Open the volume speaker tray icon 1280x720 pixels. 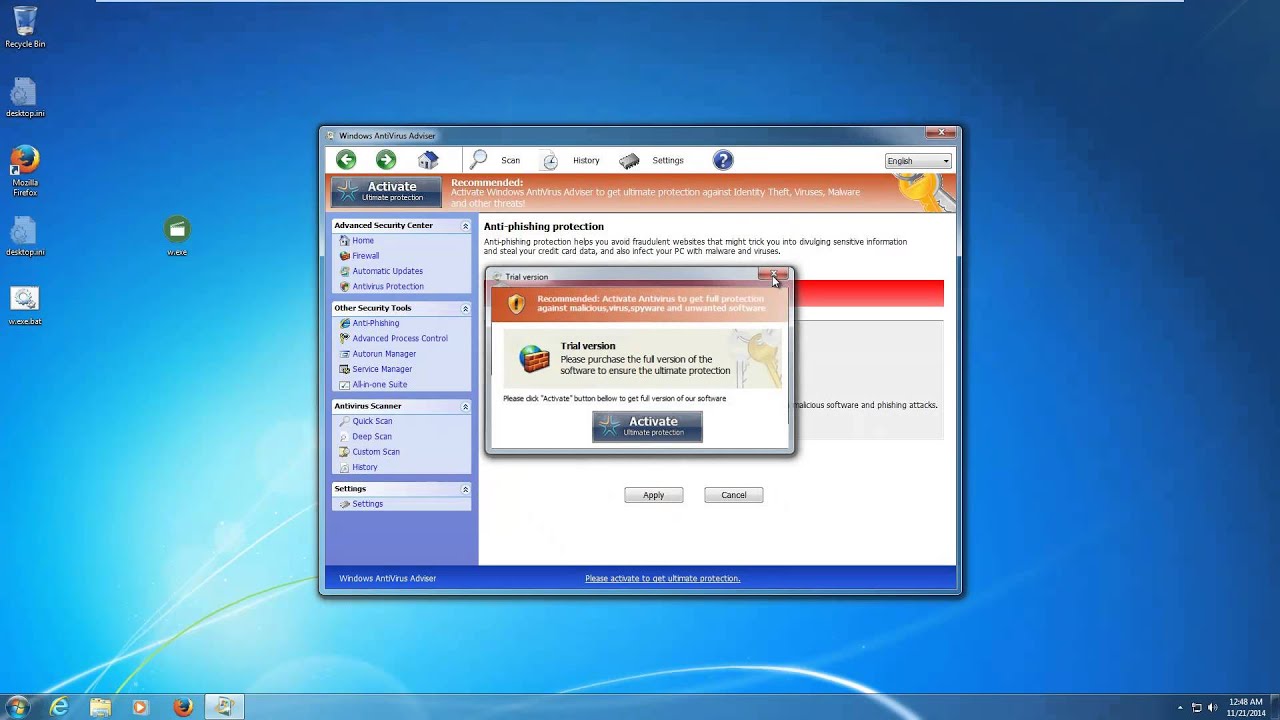click(x=1213, y=707)
